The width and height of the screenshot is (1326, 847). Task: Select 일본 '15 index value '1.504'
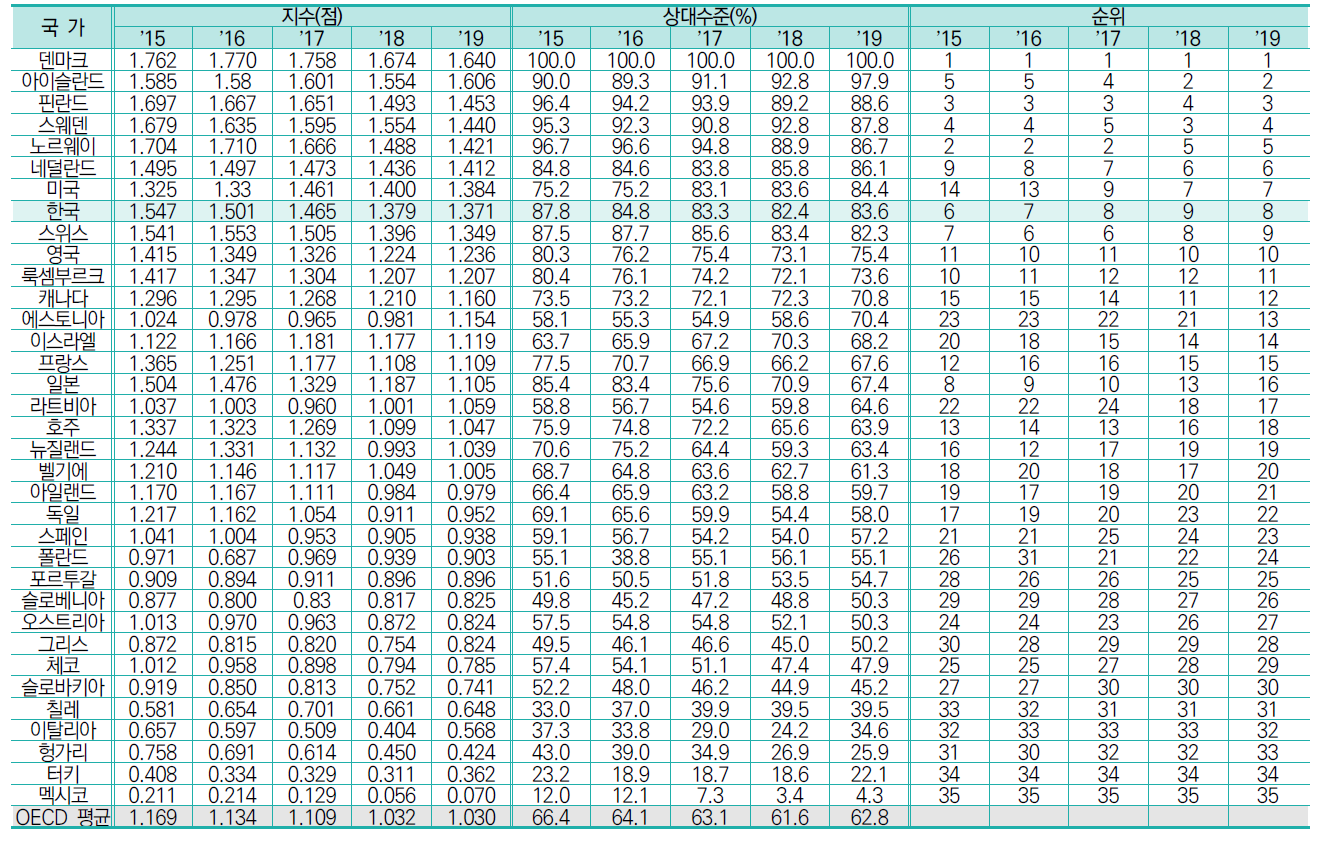point(153,385)
